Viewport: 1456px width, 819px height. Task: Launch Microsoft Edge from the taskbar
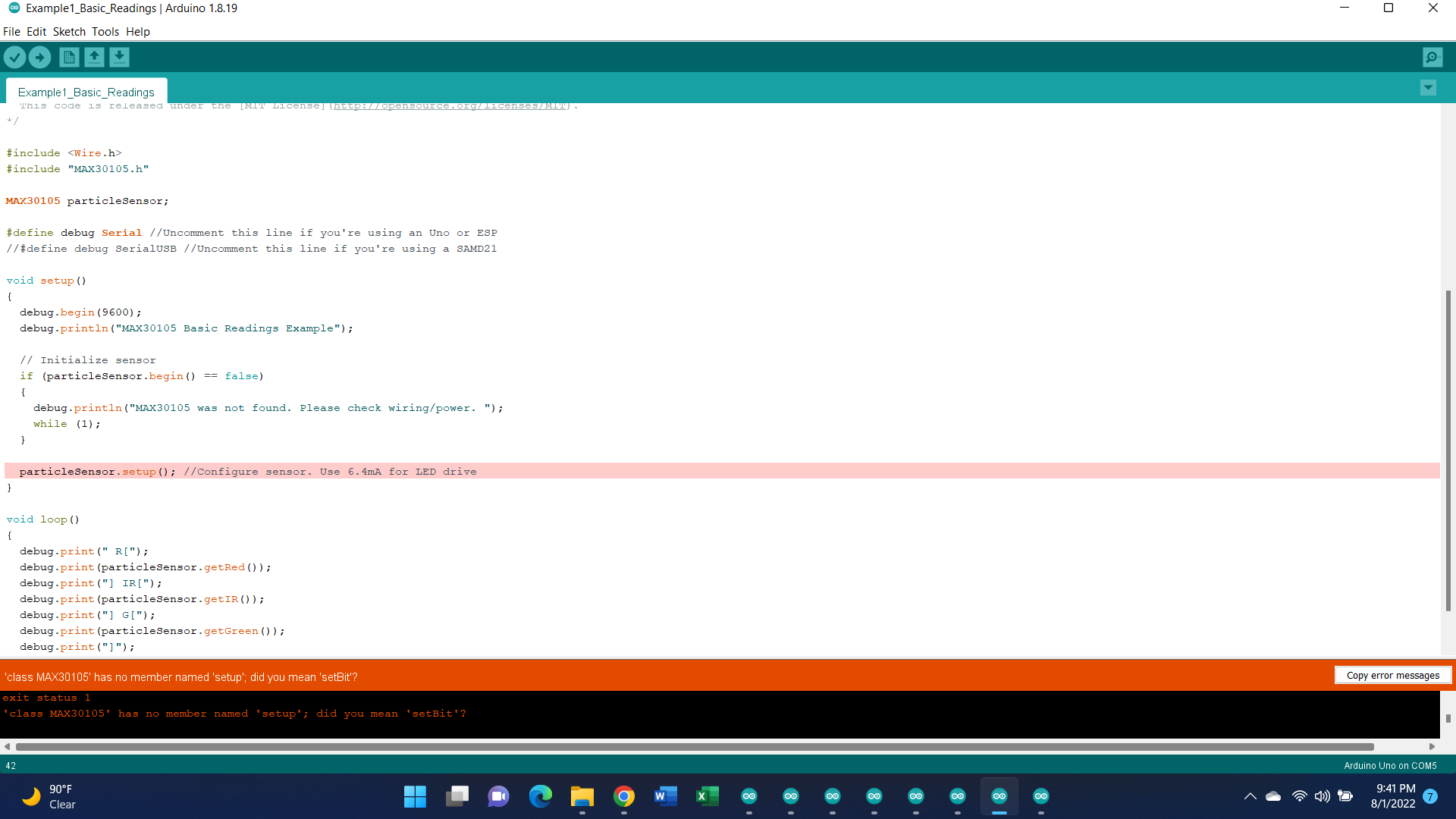click(541, 796)
